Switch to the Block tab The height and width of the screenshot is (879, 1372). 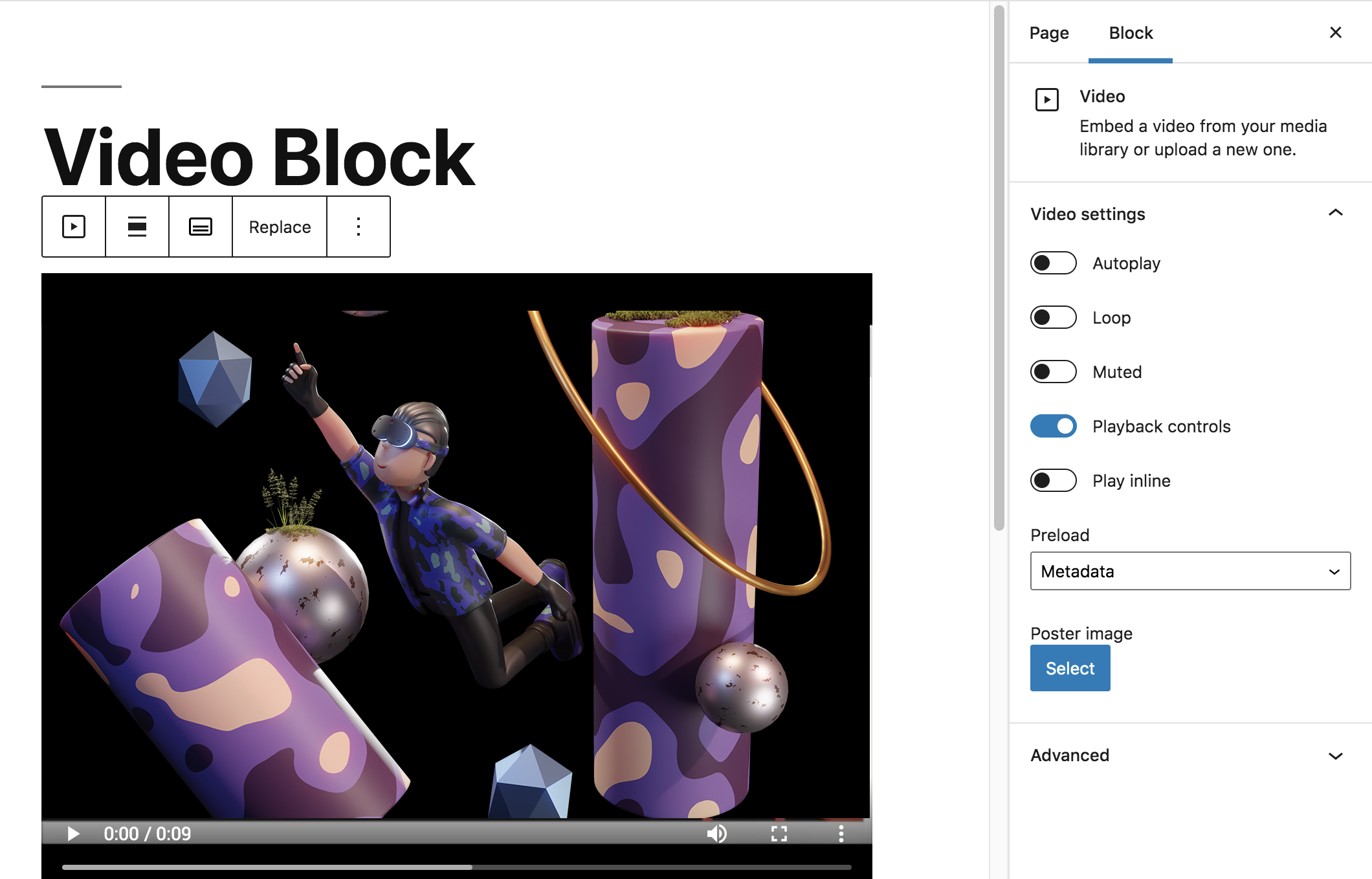(x=1131, y=33)
